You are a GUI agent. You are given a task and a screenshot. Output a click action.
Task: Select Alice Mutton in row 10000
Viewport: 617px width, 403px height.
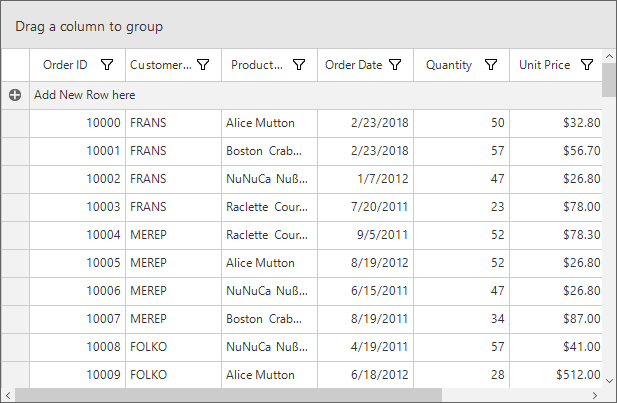tap(270, 123)
